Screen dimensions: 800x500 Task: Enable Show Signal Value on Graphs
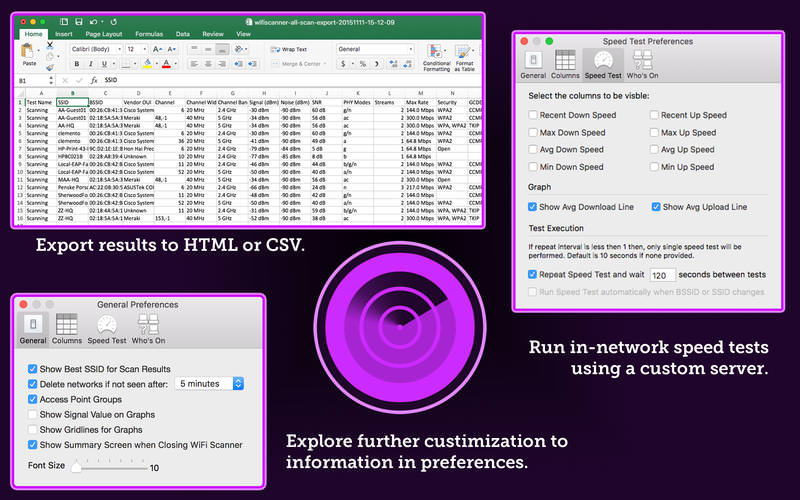pyautogui.click(x=33, y=415)
